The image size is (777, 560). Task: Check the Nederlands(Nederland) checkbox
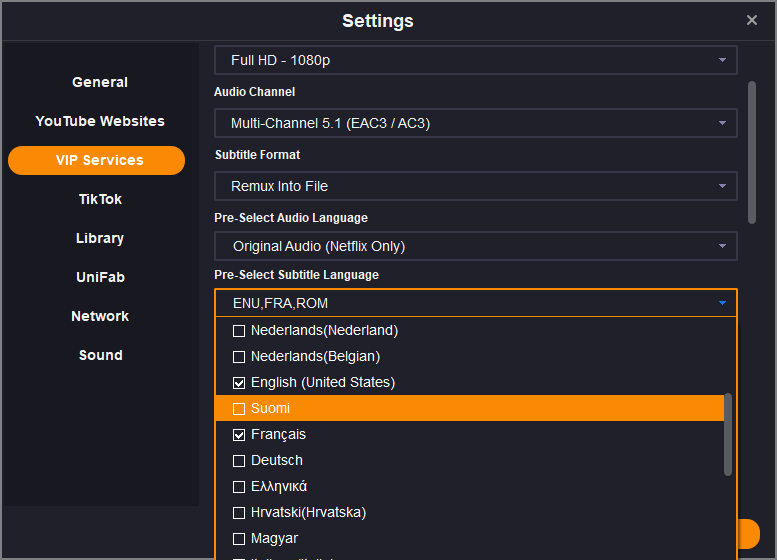[x=239, y=330]
